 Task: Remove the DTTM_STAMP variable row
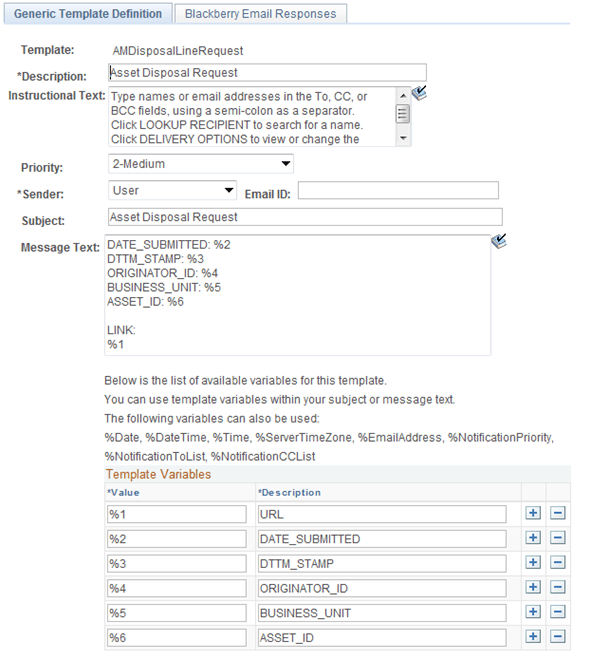click(558, 563)
